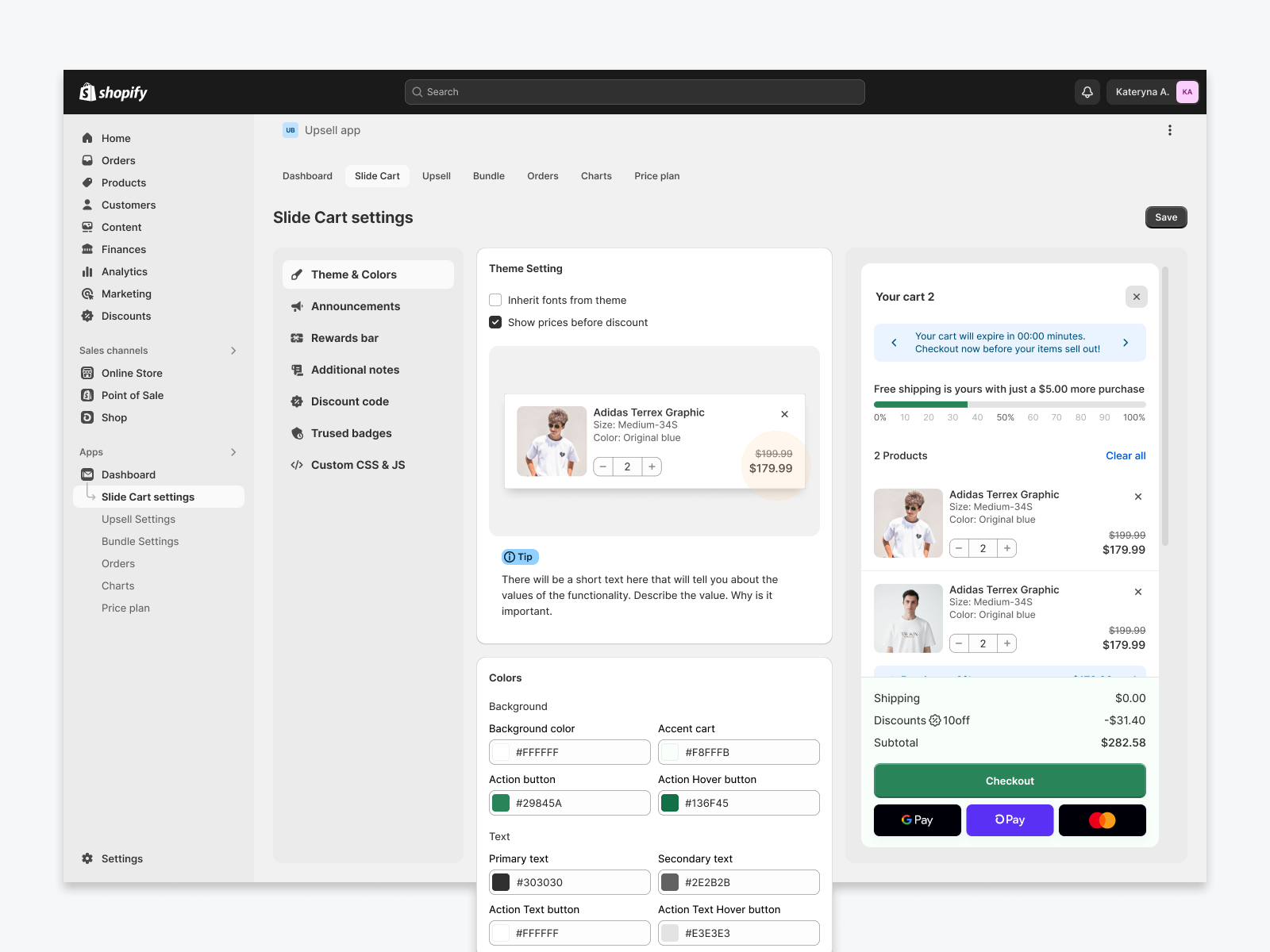The height and width of the screenshot is (952, 1270).
Task: Switch to the Upsell tab
Action: (436, 175)
